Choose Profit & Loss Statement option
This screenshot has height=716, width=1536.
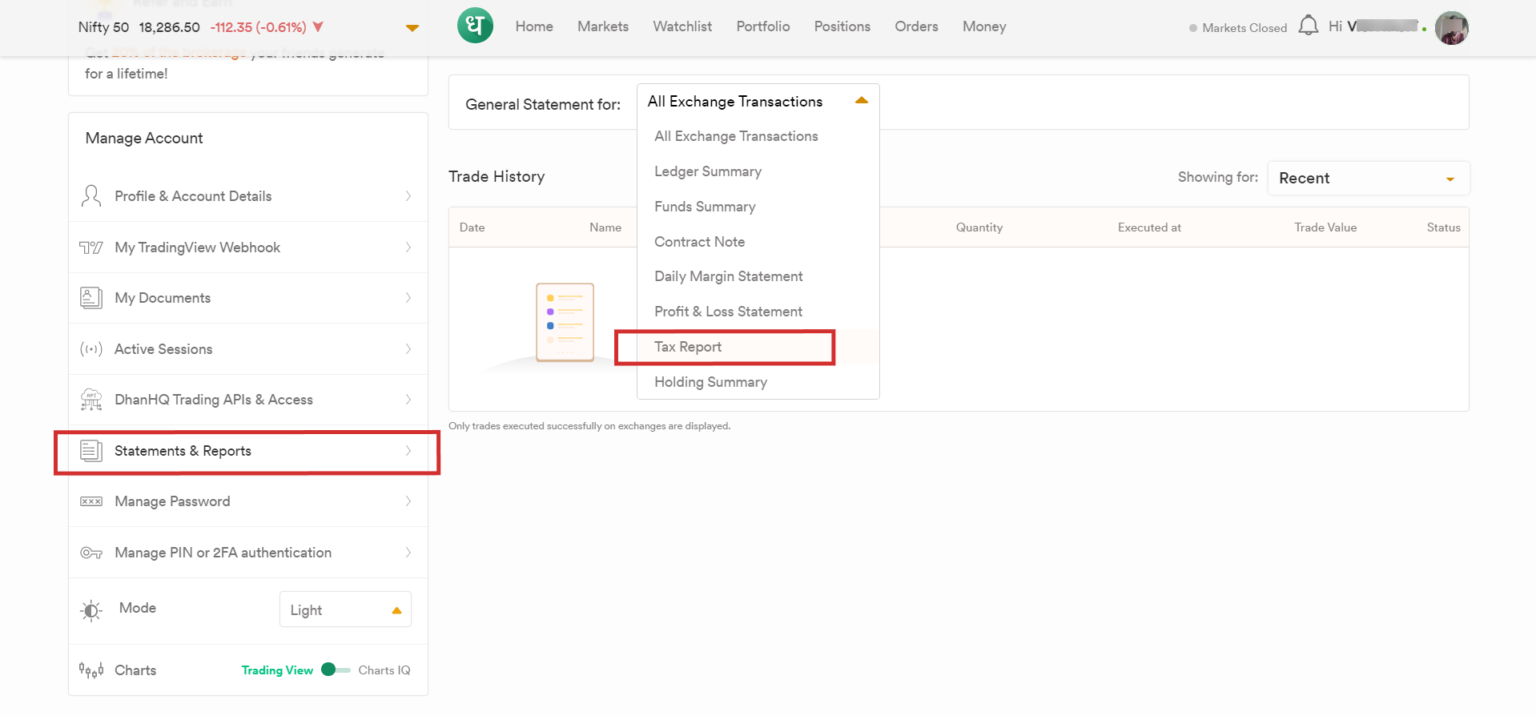click(728, 312)
